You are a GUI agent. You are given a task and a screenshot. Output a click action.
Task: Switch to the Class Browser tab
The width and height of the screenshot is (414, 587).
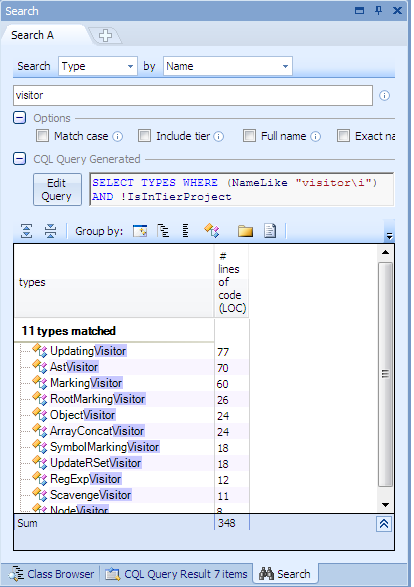(x=51, y=574)
